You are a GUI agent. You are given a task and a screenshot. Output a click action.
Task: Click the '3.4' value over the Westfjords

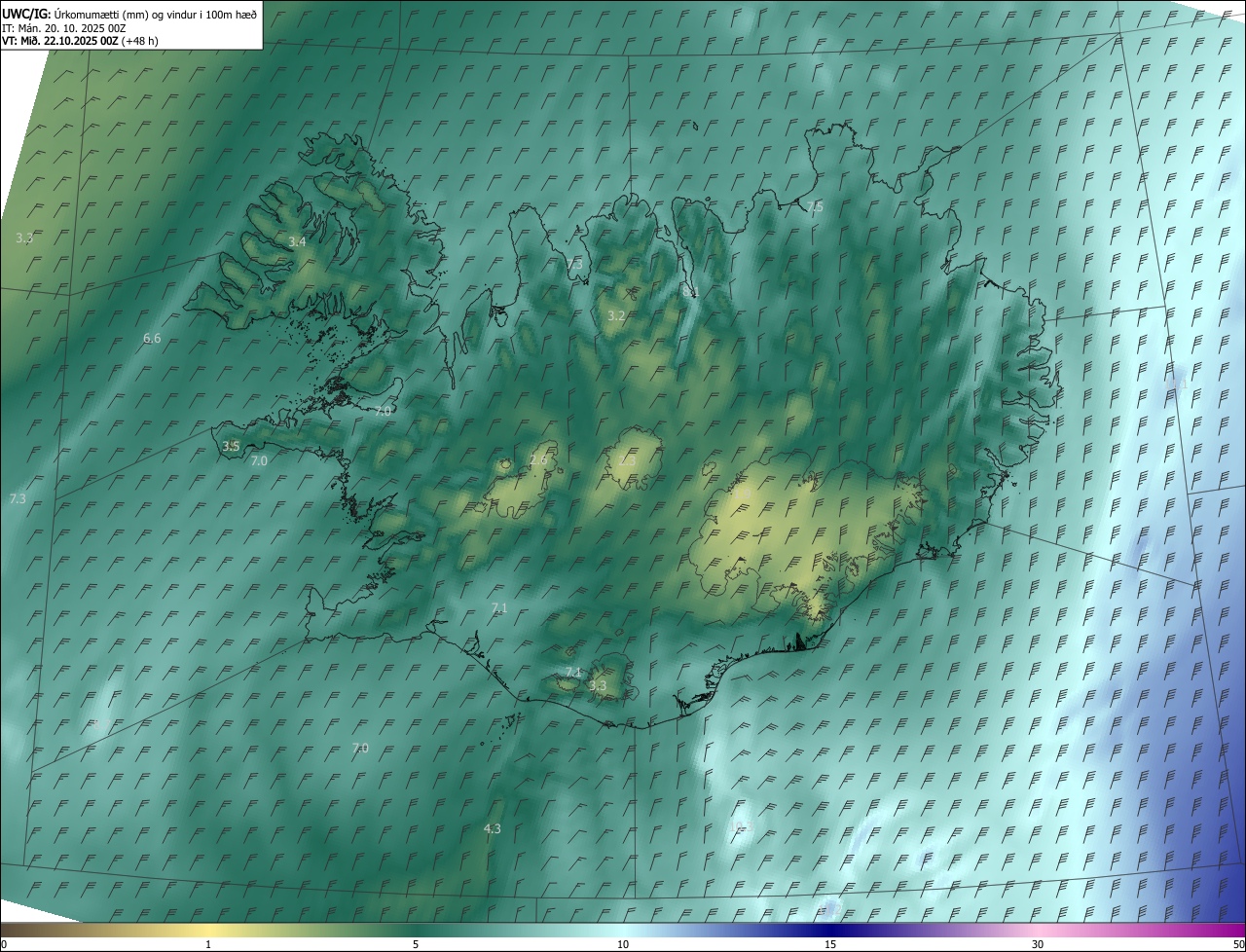pos(297,241)
